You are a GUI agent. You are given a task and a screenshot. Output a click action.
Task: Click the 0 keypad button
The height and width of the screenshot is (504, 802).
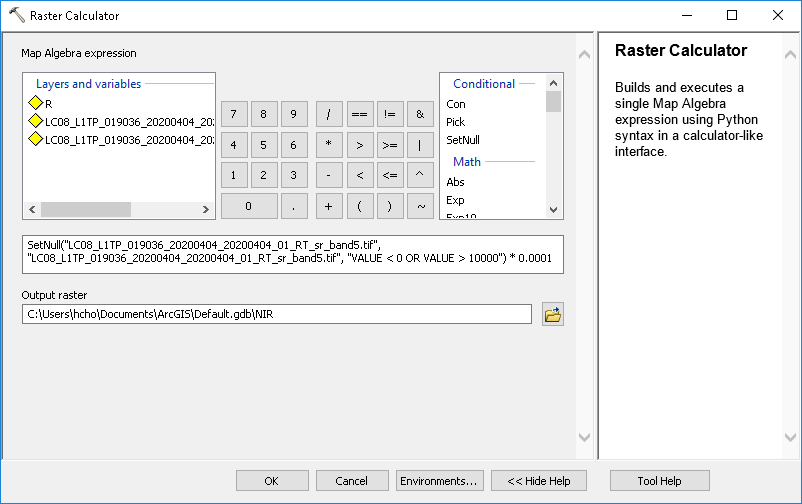248,206
